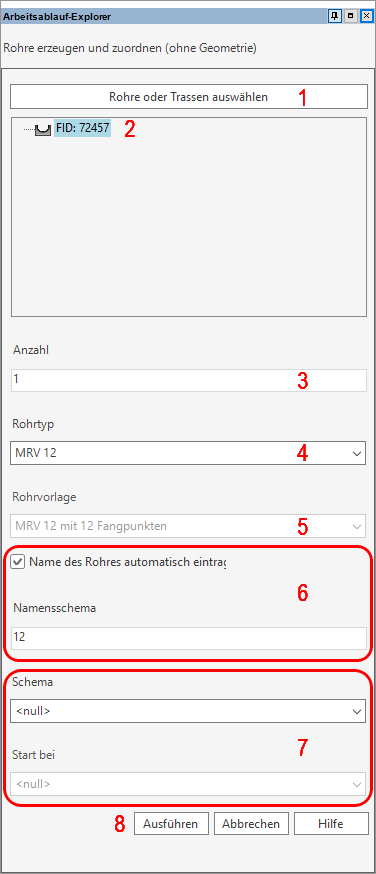Select the FID: 72457 tree entry
This screenshot has height=874, width=376.
coord(82,129)
